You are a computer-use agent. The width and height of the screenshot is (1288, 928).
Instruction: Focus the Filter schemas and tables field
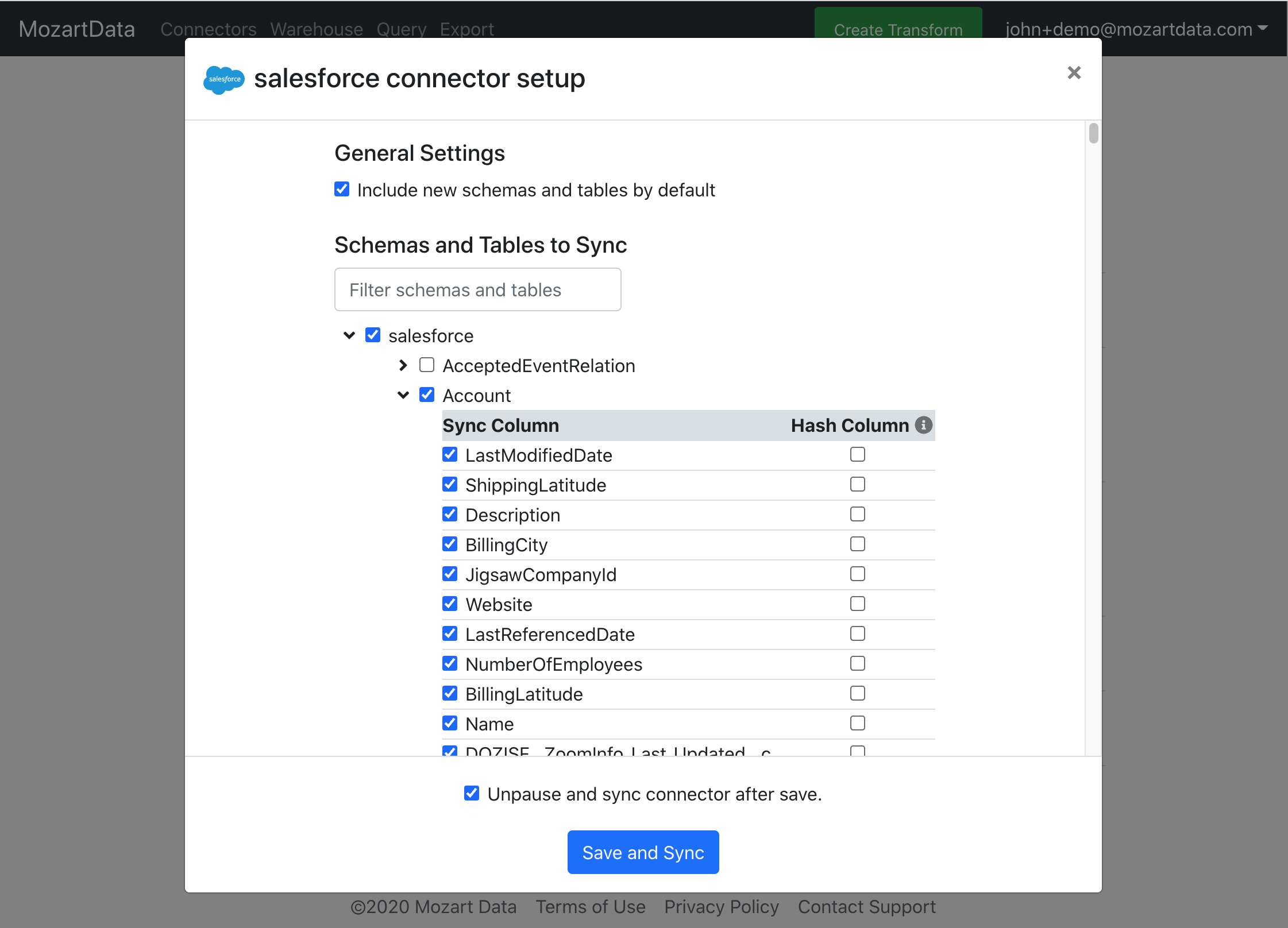(x=477, y=289)
